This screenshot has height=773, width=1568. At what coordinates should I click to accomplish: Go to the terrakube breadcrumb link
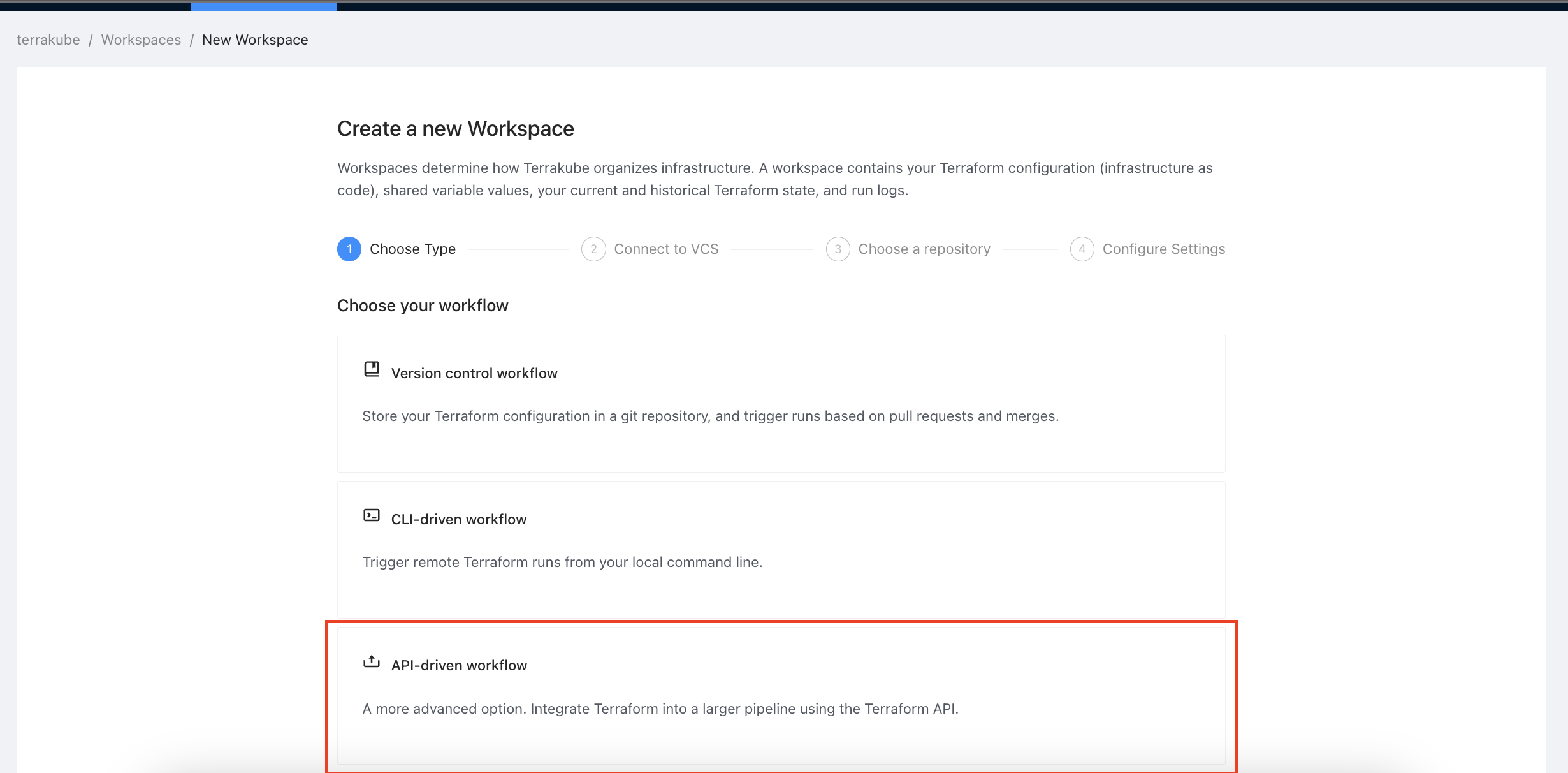(x=48, y=40)
